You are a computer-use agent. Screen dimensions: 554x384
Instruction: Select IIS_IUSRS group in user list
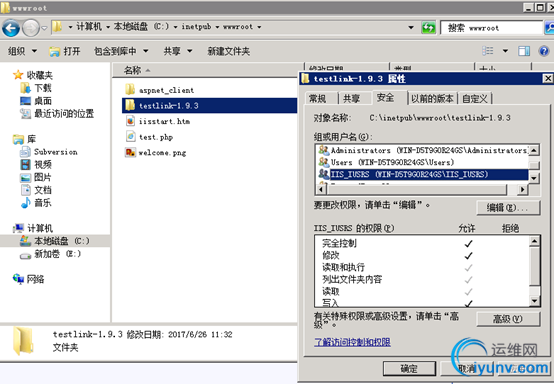pyautogui.click(x=423, y=174)
